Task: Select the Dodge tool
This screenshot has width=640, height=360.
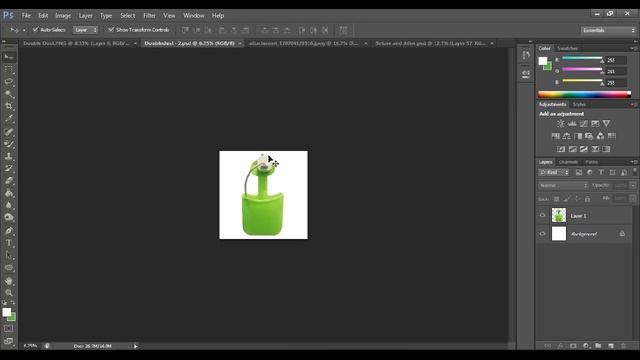Action: coord(9,218)
